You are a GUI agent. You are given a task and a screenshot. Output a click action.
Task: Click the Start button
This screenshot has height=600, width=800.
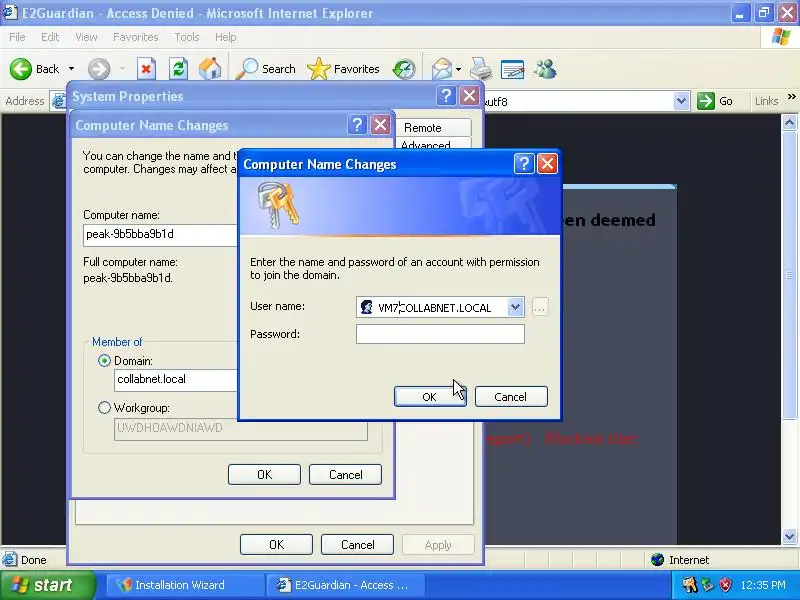point(47,585)
